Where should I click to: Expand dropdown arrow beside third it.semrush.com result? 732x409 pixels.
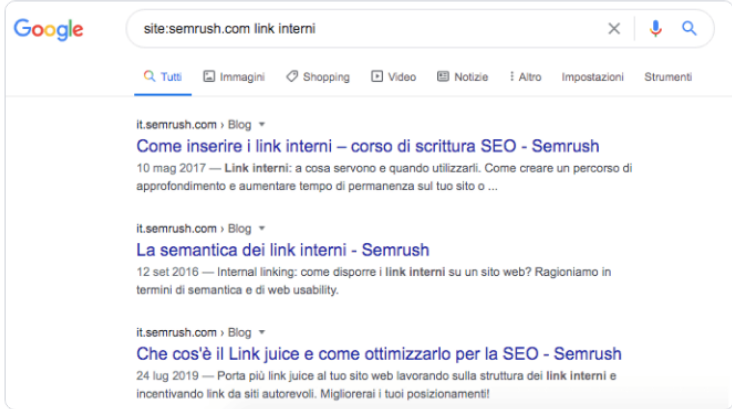(x=262, y=332)
